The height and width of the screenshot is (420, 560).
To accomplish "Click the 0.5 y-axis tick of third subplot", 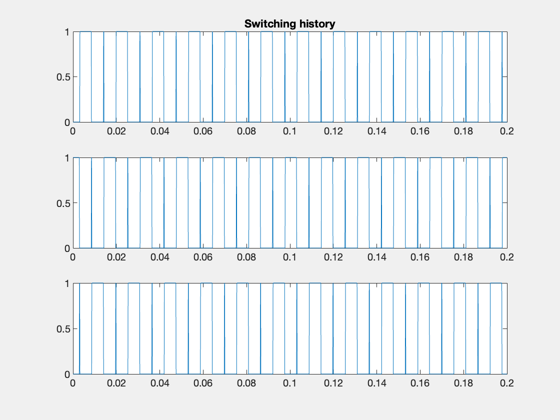I will [x=63, y=329].
